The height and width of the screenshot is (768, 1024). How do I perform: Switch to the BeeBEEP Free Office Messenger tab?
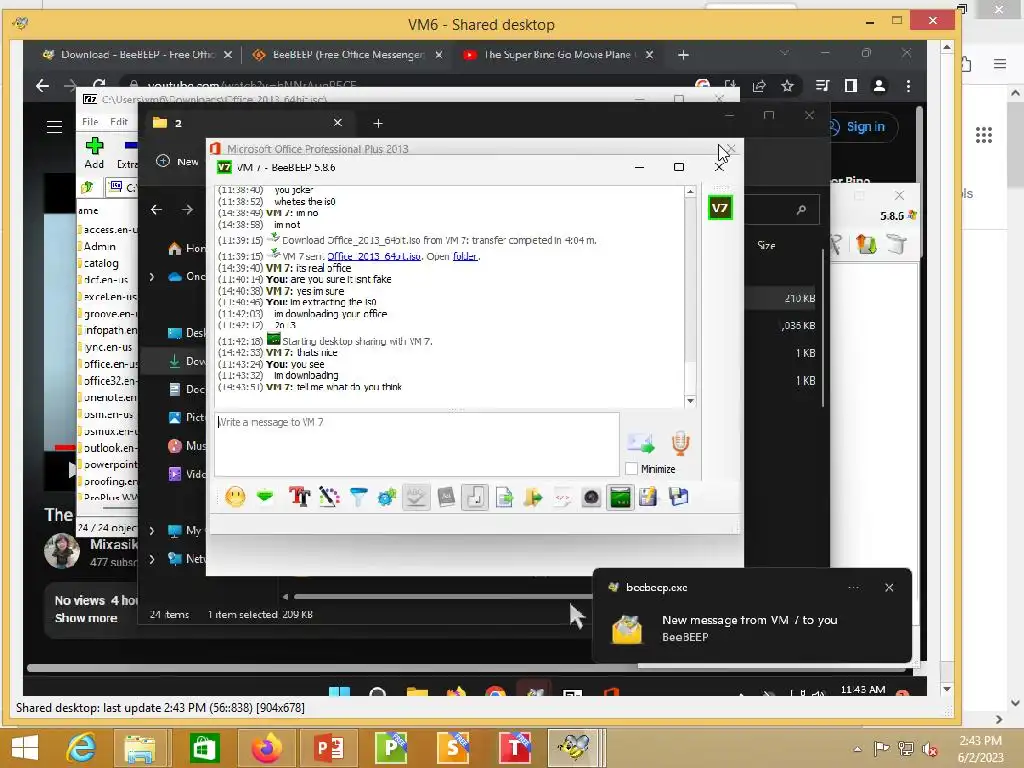(347, 55)
